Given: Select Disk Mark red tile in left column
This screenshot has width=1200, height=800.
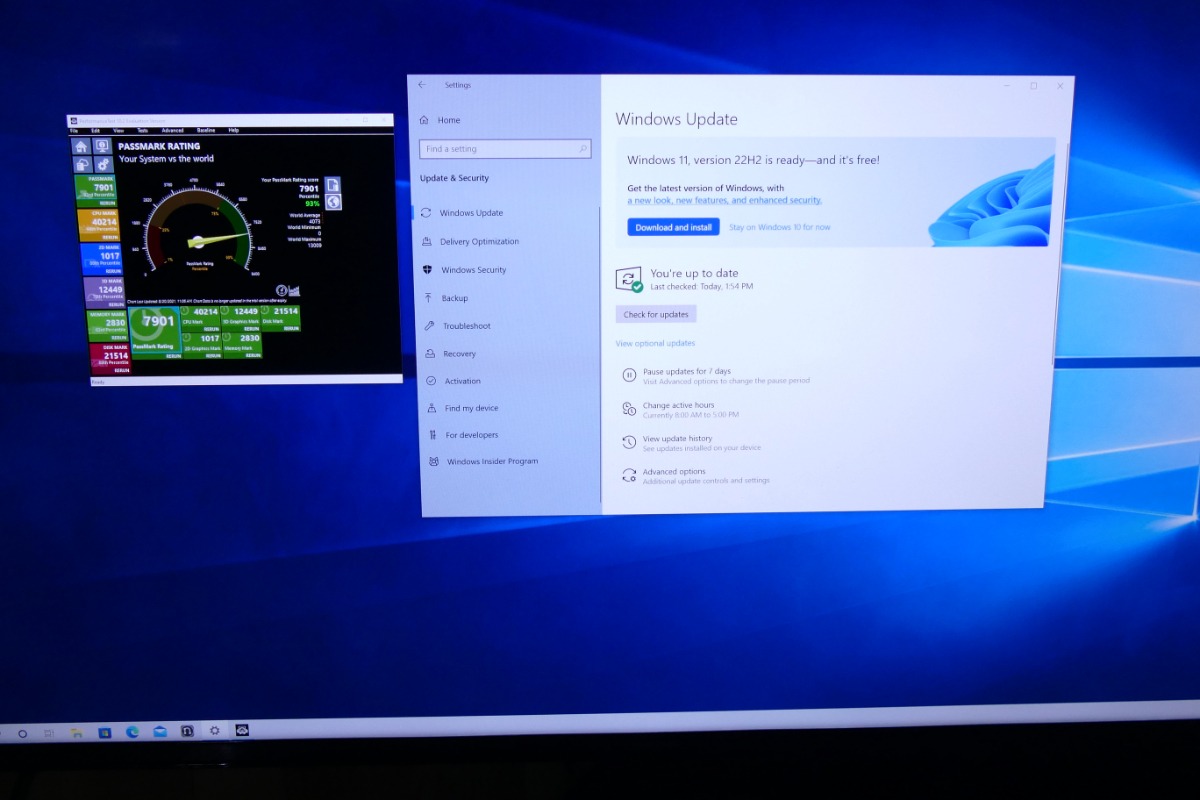Looking at the screenshot, I should pyautogui.click(x=110, y=359).
